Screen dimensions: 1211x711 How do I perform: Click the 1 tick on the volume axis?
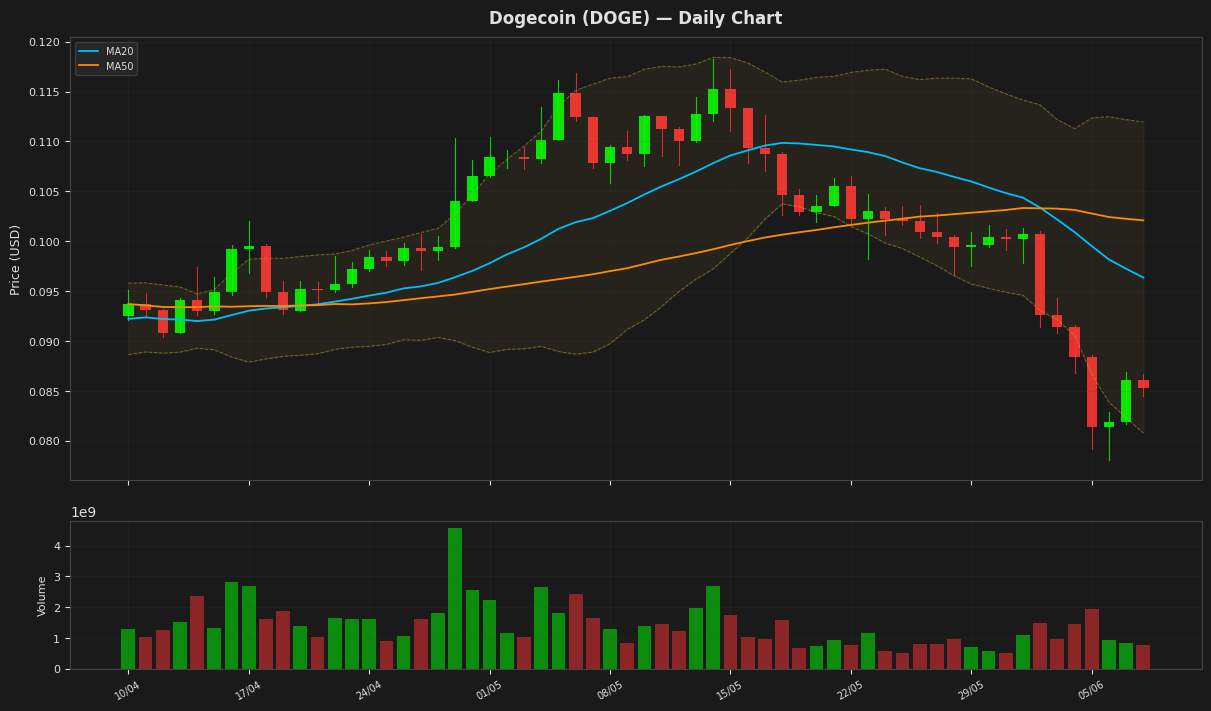click(58, 639)
